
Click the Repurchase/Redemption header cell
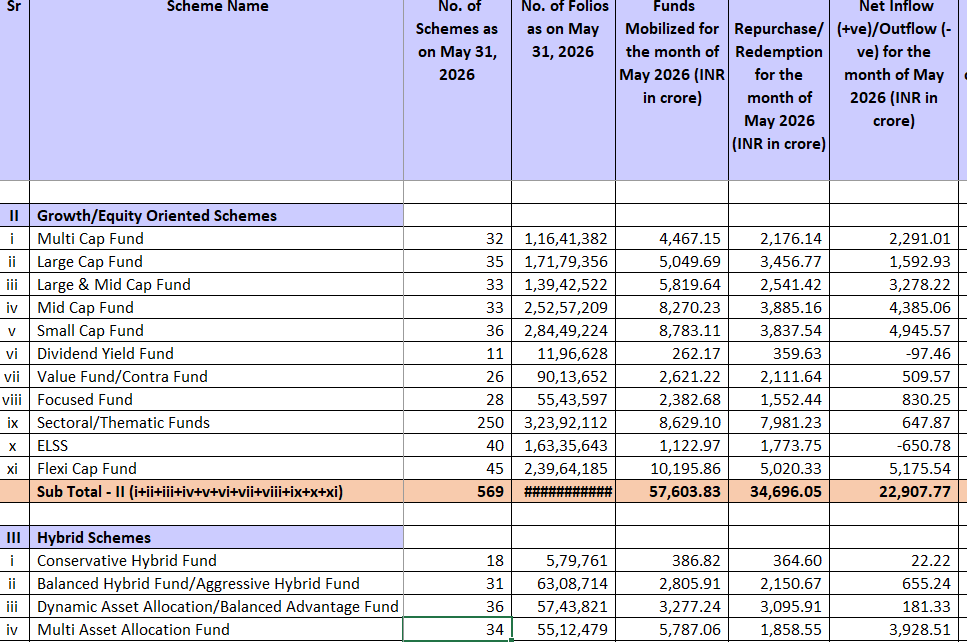coord(779,90)
